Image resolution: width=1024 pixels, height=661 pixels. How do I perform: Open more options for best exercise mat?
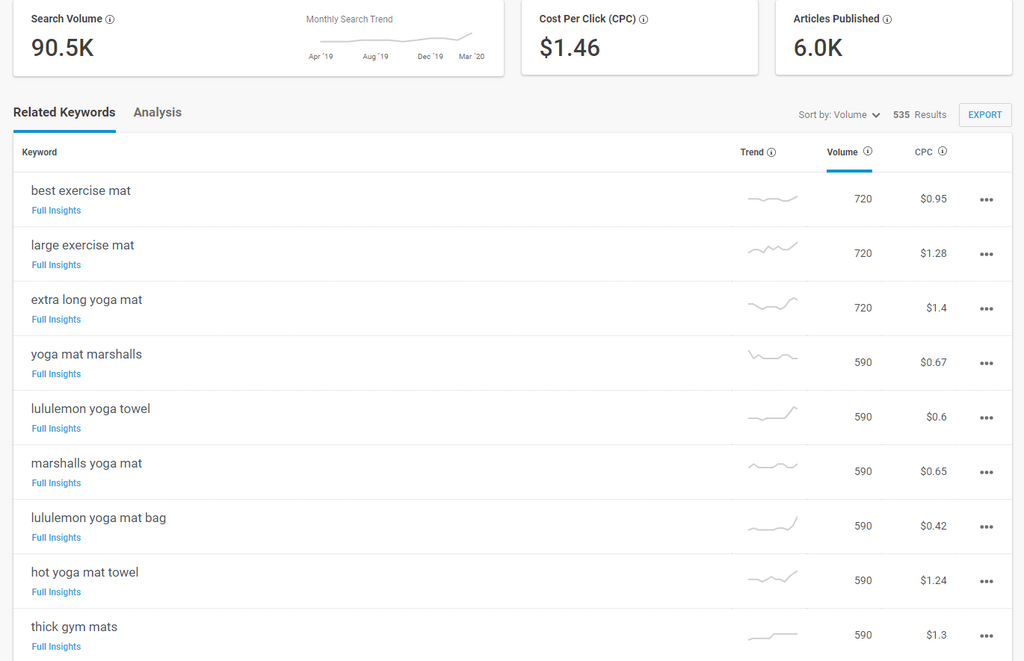986,200
